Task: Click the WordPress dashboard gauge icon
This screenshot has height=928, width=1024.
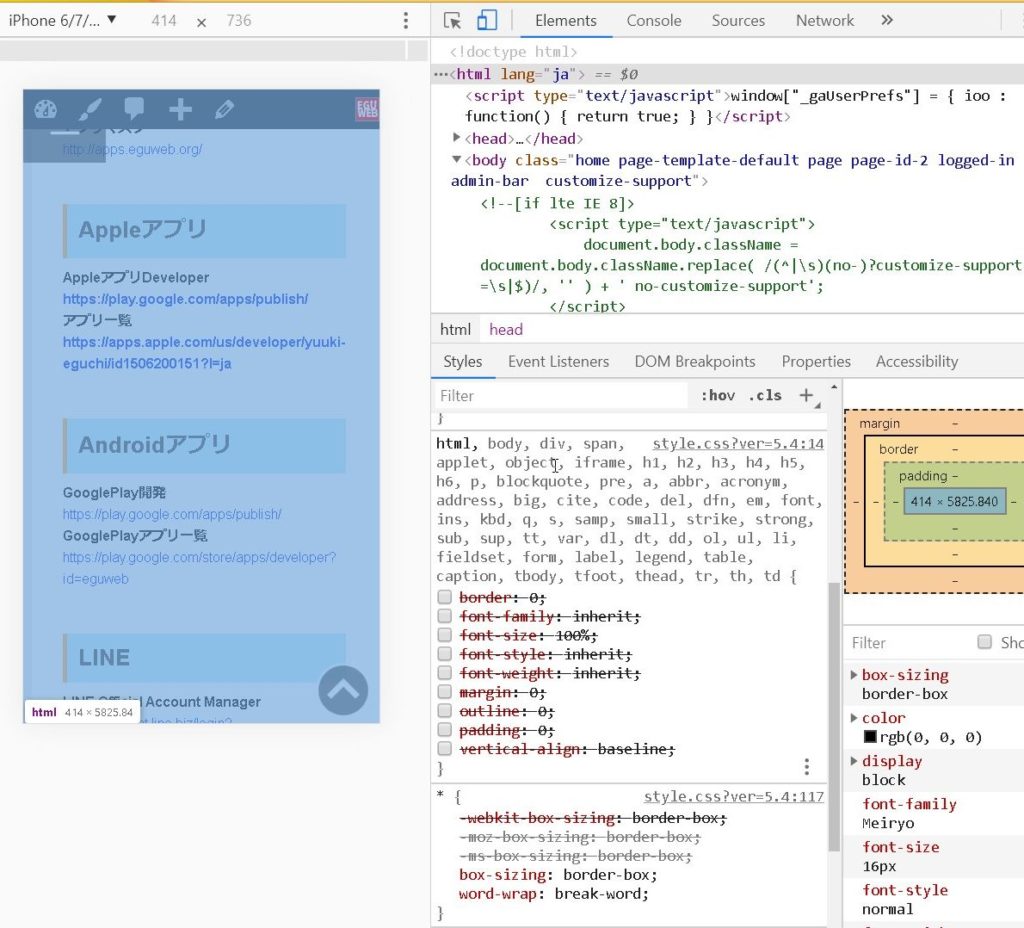Action: pyautogui.click(x=46, y=110)
